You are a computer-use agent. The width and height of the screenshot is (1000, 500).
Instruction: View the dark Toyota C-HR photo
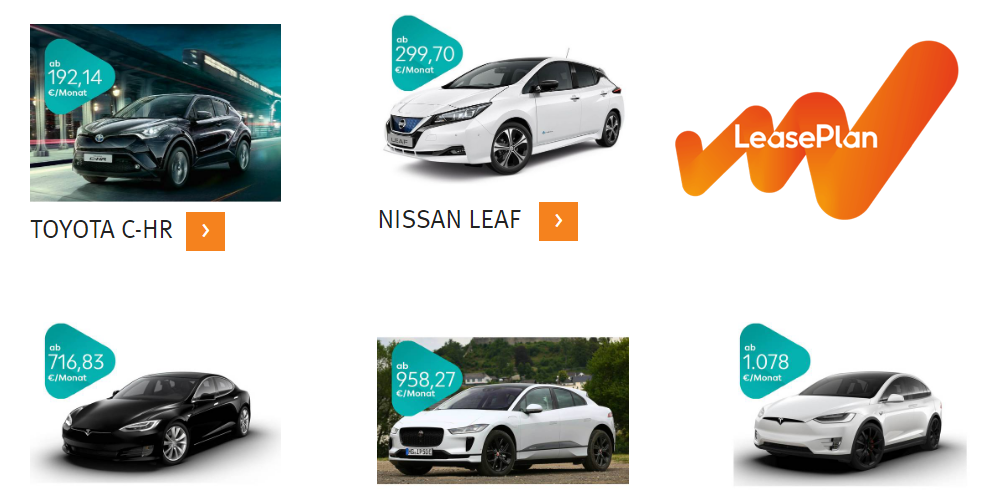pos(156,113)
